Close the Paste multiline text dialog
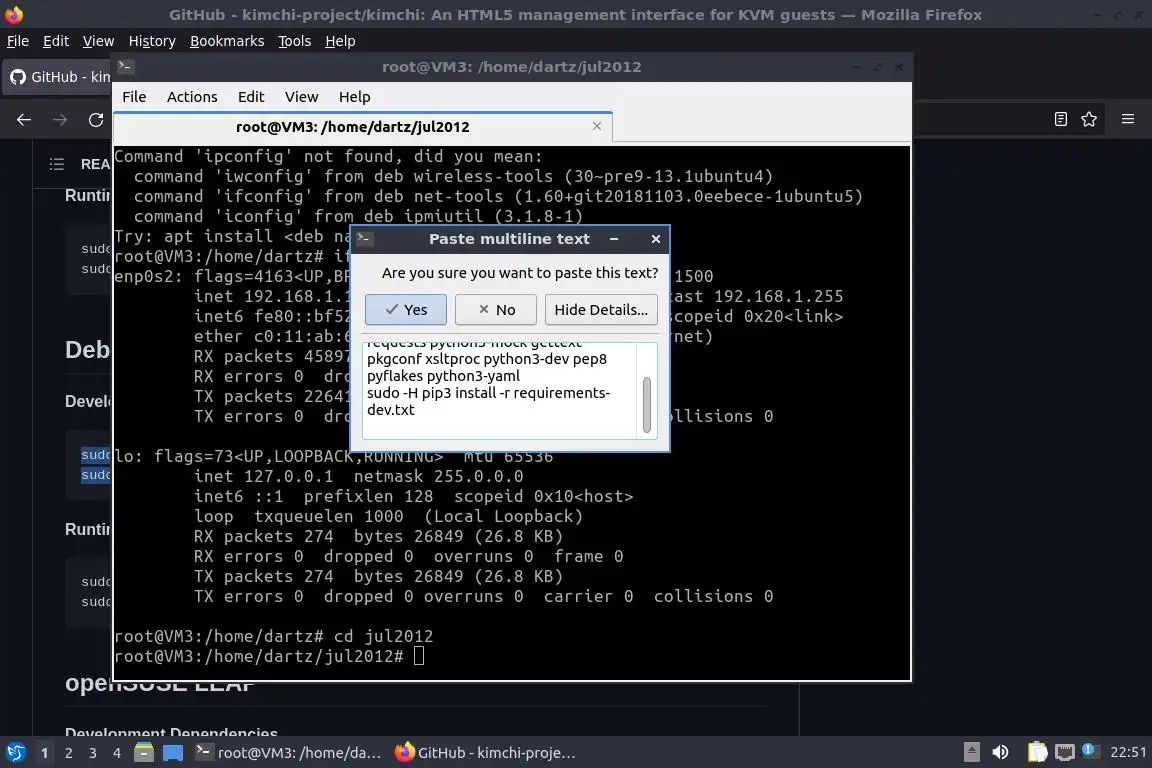Screen dimensions: 1152x768 (x=656, y=239)
